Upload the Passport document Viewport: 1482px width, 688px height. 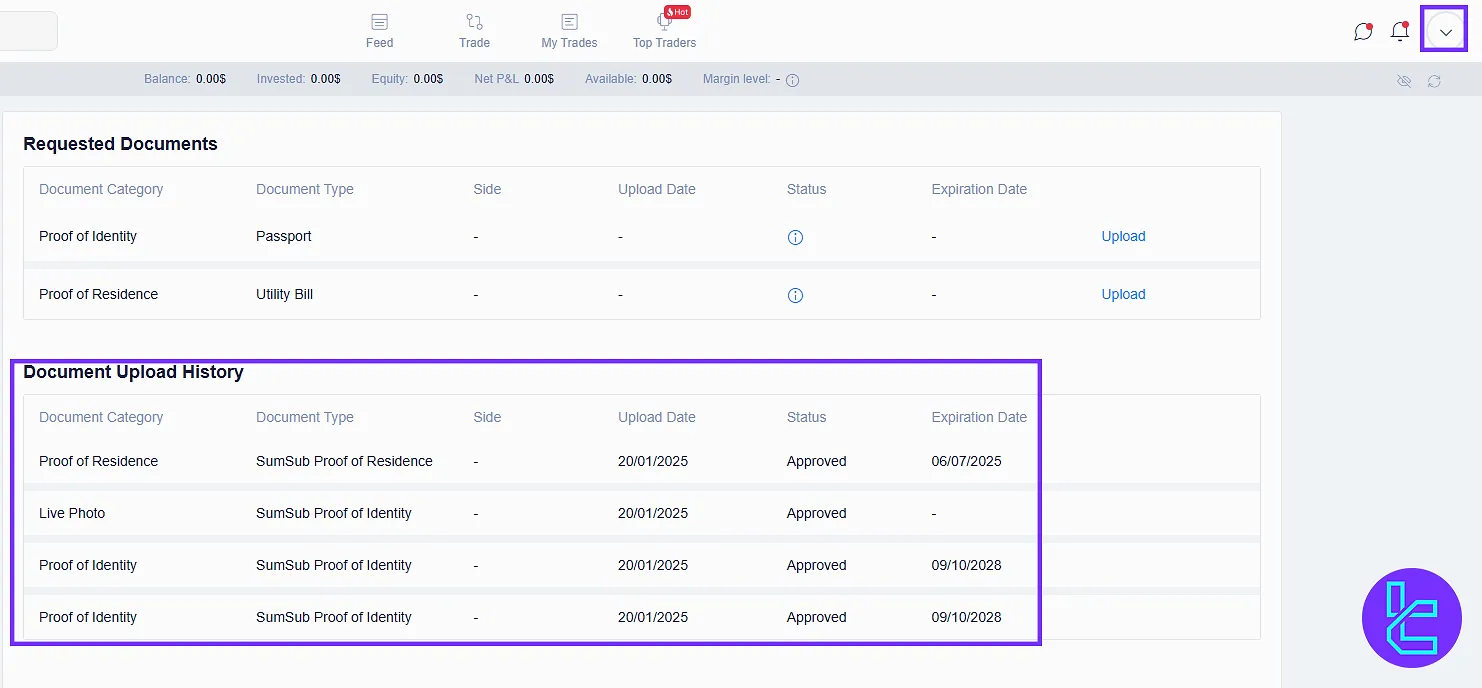click(1123, 237)
